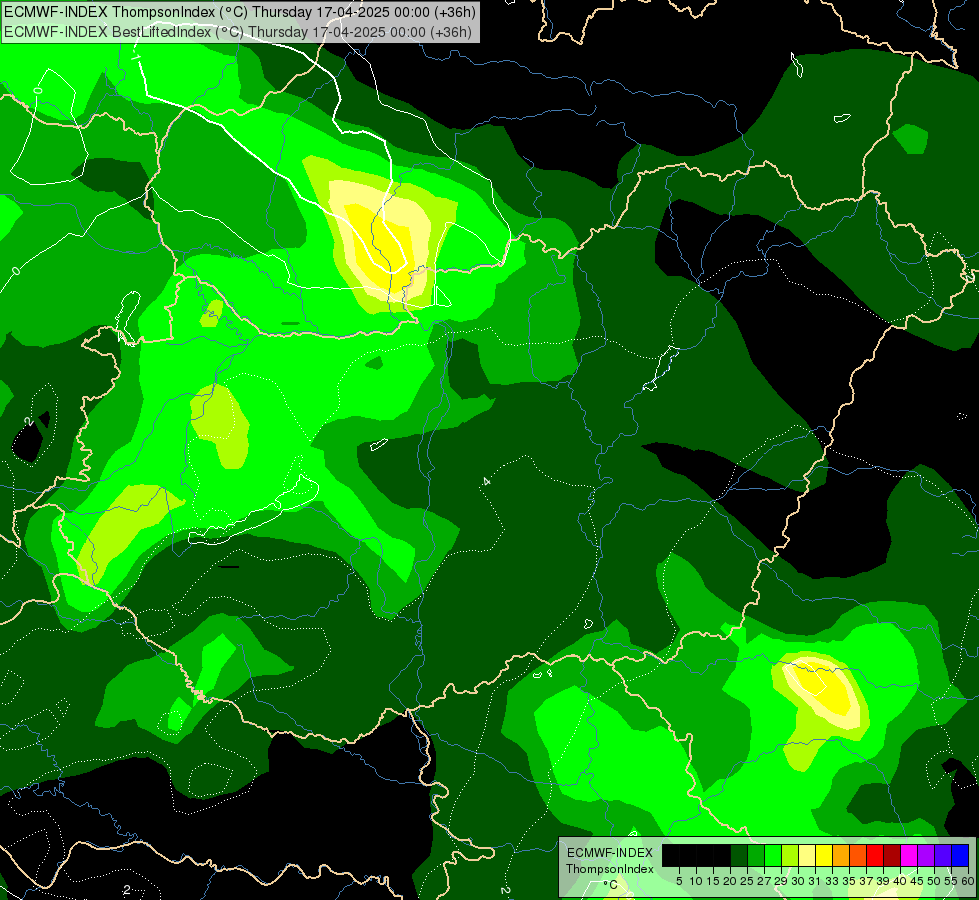Click the ThompsonIndex label in the legend box
Image resolution: width=979 pixels, height=900 pixels.
click(610, 869)
